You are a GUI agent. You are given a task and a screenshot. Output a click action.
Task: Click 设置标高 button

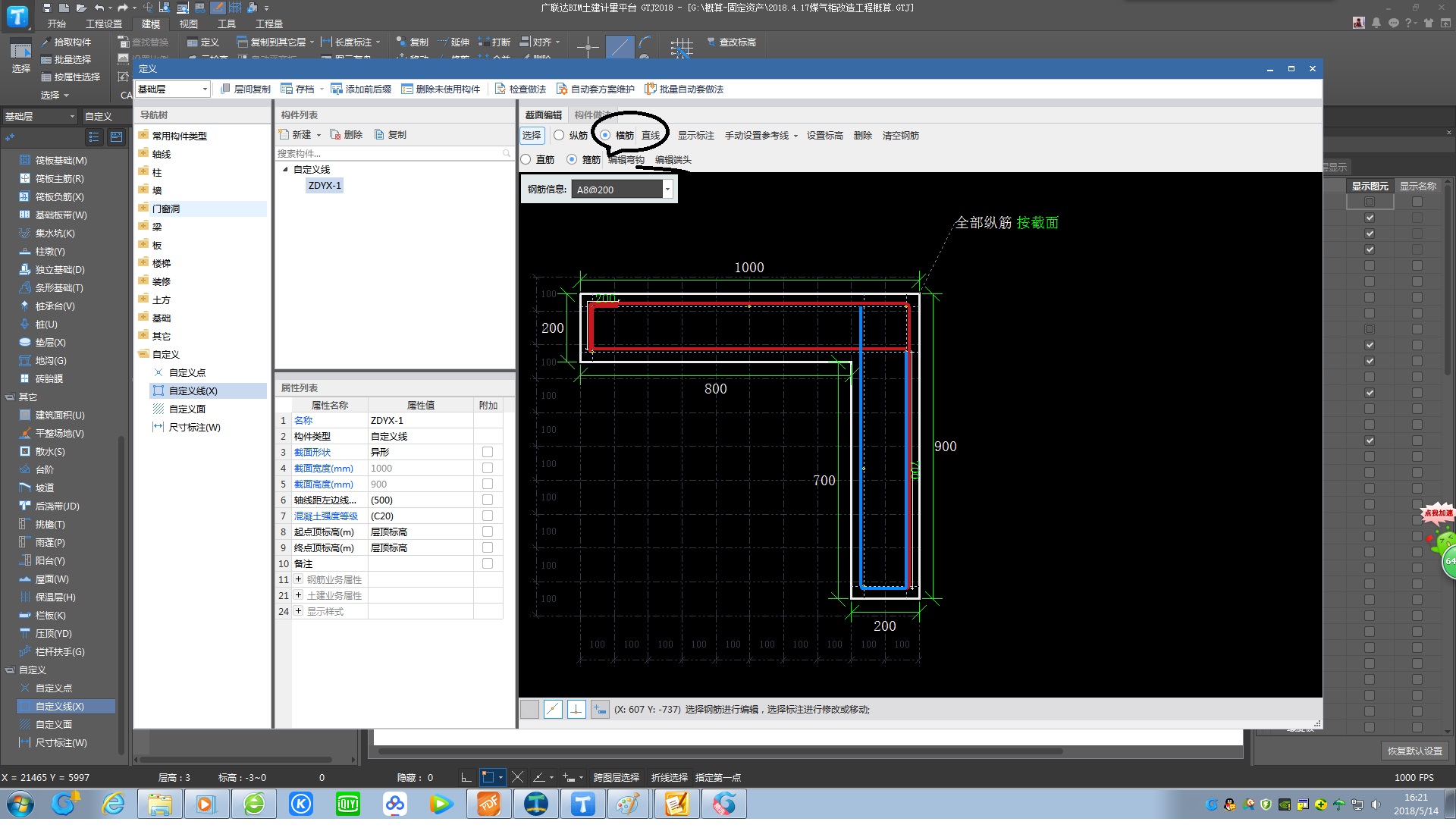pos(825,136)
